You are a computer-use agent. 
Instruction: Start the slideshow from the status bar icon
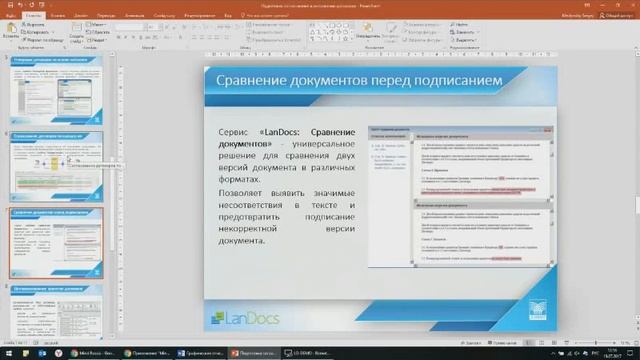click(567, 343)
